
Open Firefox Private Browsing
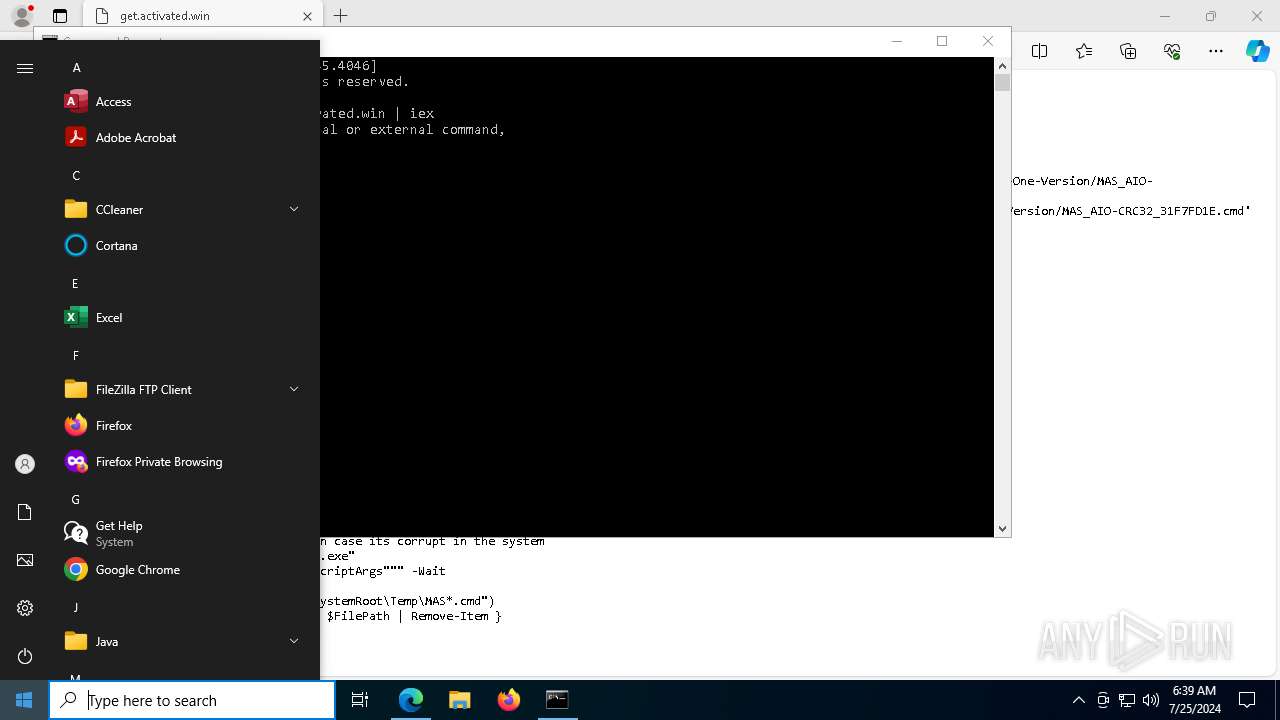(x=184, y=462)
